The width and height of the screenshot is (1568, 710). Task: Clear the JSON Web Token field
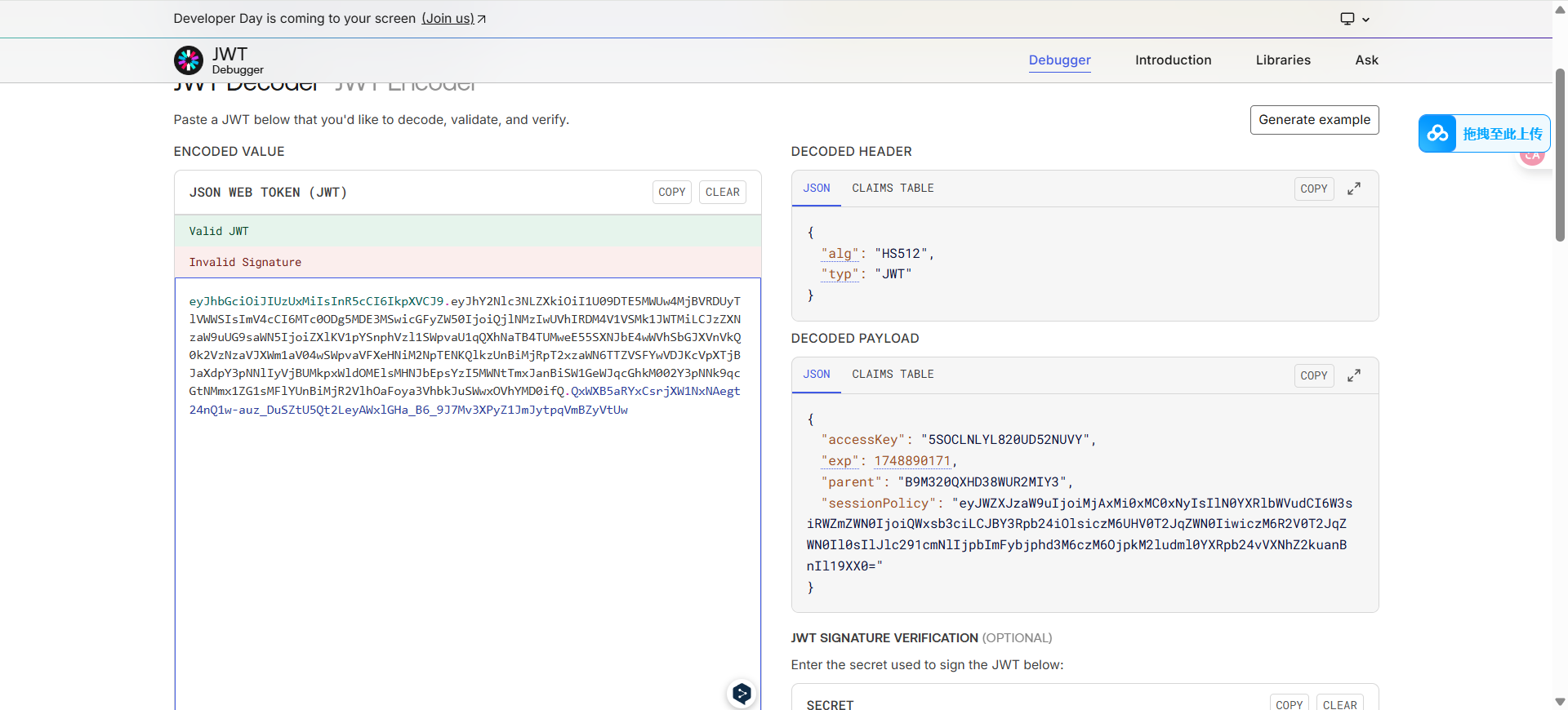tap(722, 193)
